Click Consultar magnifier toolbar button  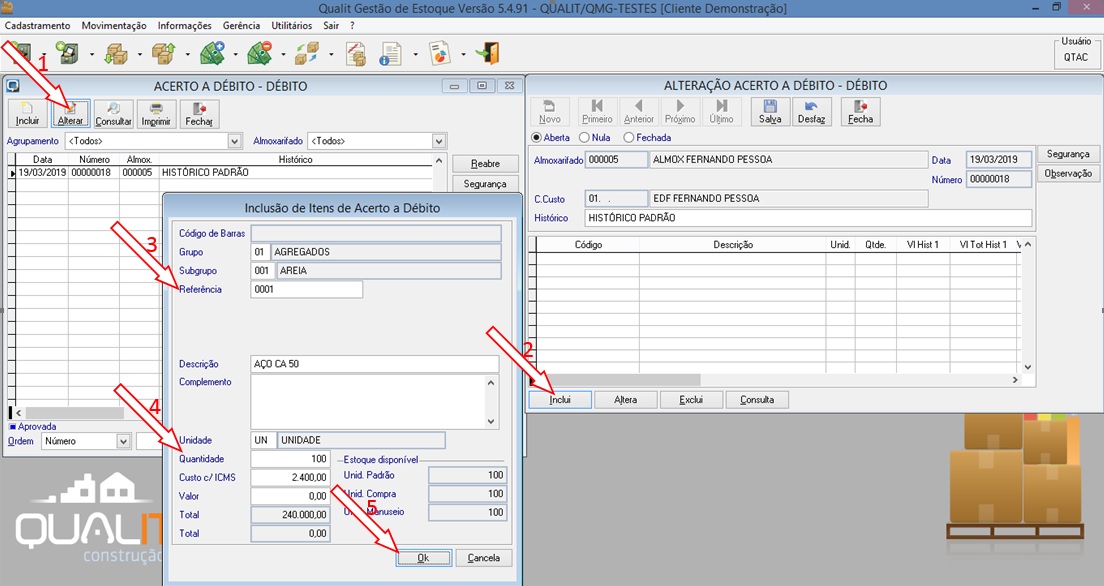tap(113, 113)
